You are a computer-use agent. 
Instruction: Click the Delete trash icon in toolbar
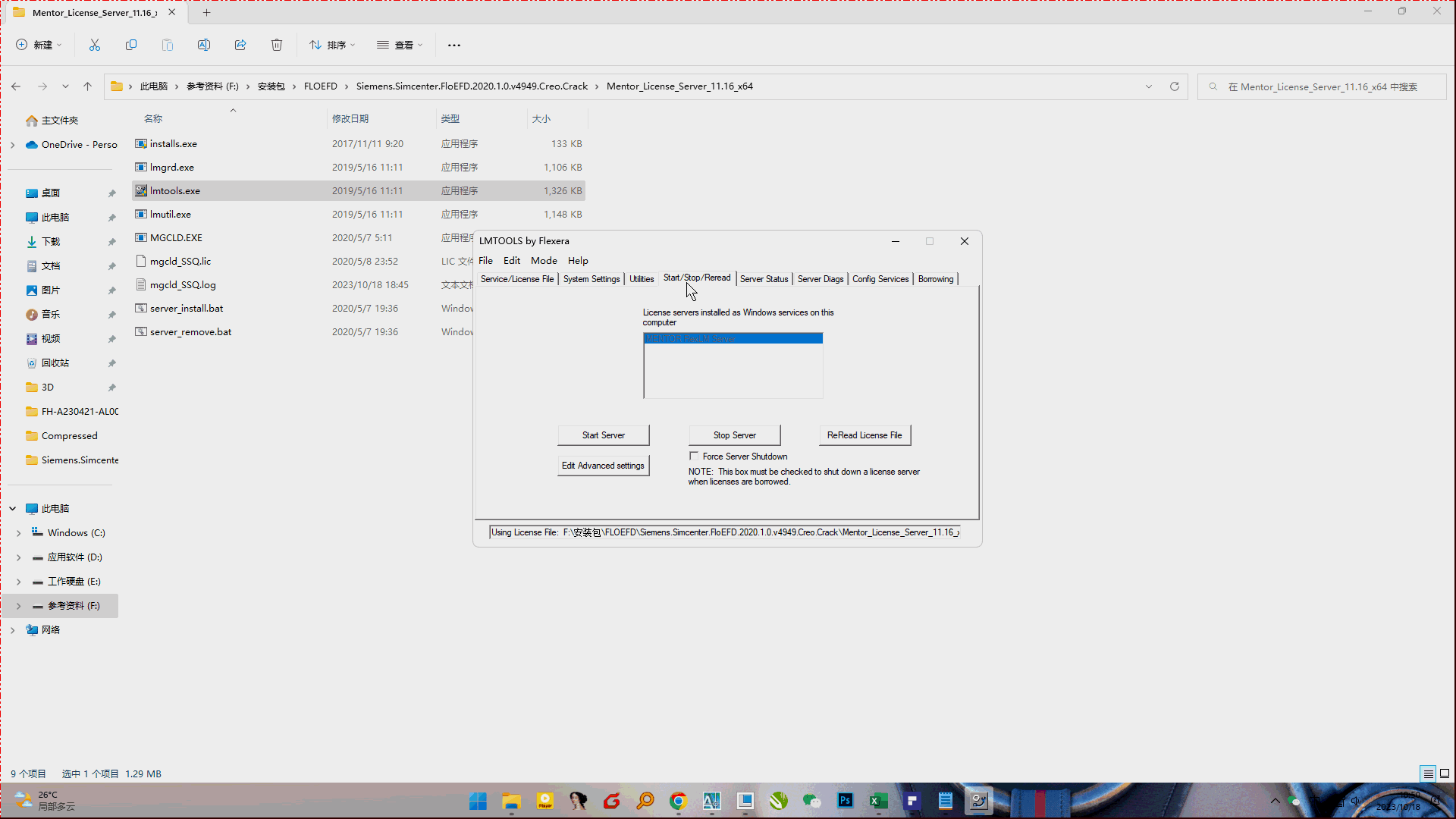[277, 45]
